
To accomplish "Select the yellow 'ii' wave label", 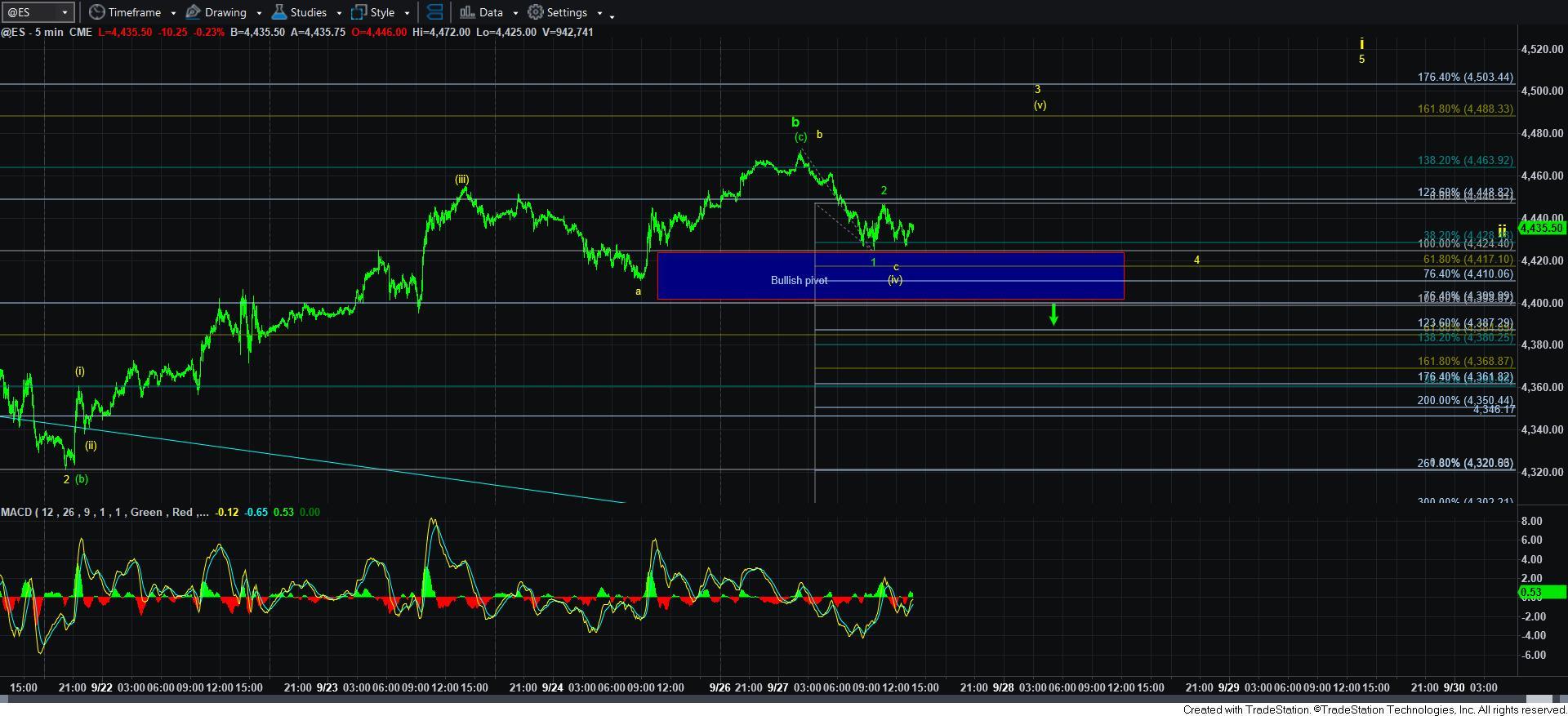I will [1502, 231].
